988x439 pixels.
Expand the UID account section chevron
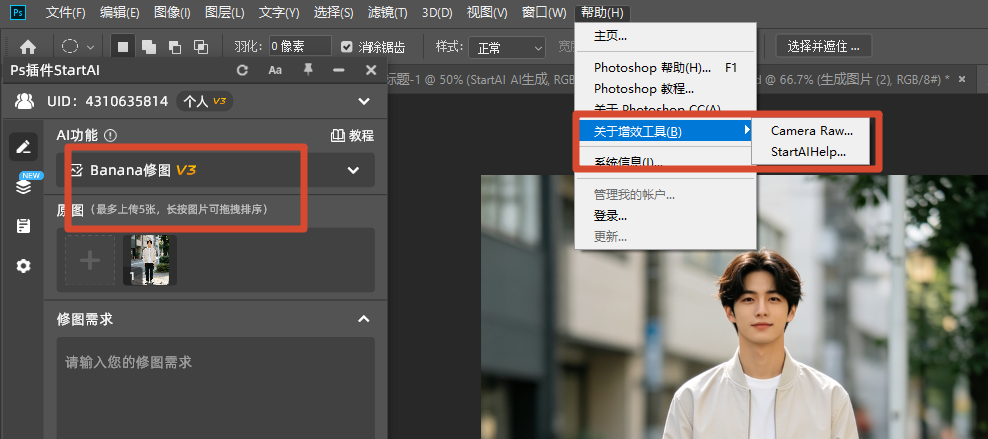click(364, 101)
